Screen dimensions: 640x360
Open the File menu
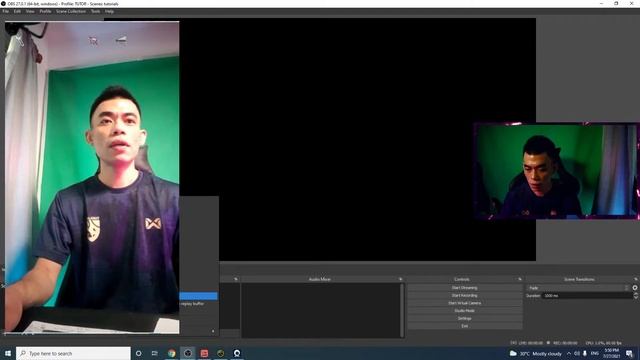click(x=6, y=11)
